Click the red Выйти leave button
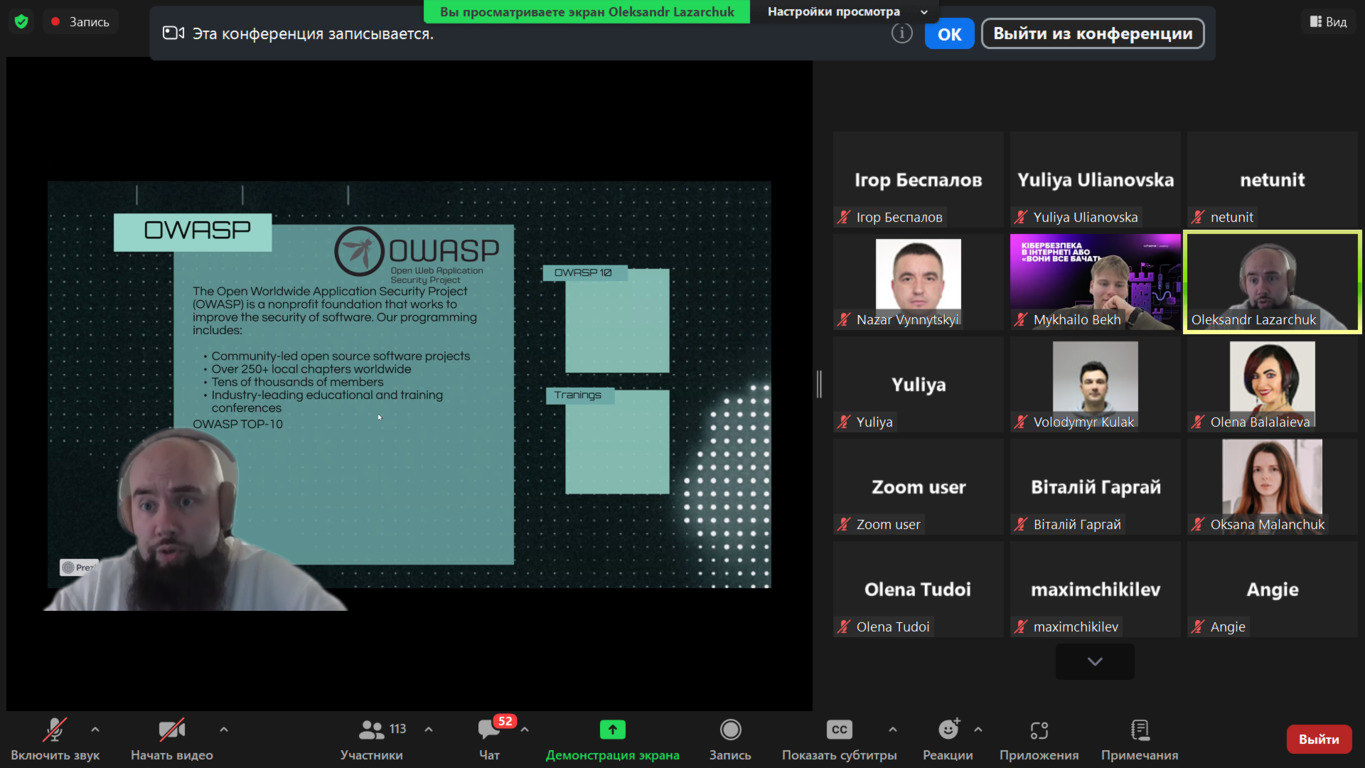 pos(1319,739)
